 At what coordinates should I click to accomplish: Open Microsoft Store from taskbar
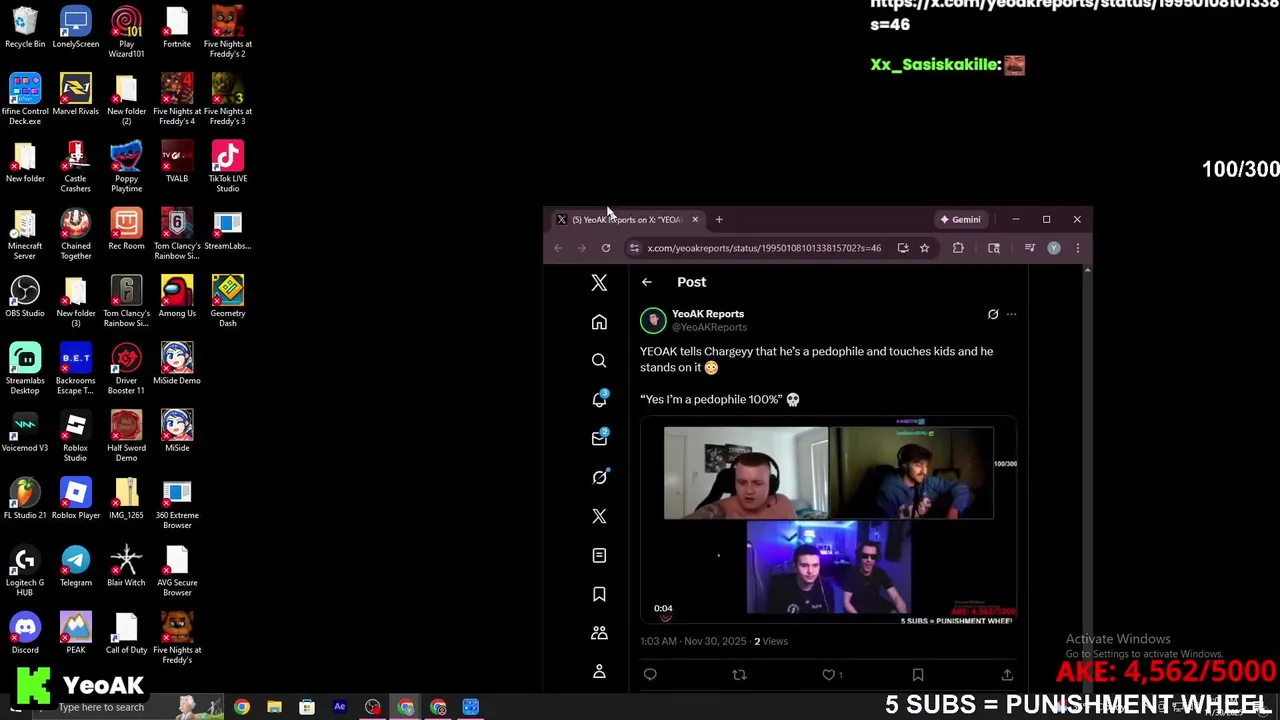[x=307, y=707]
